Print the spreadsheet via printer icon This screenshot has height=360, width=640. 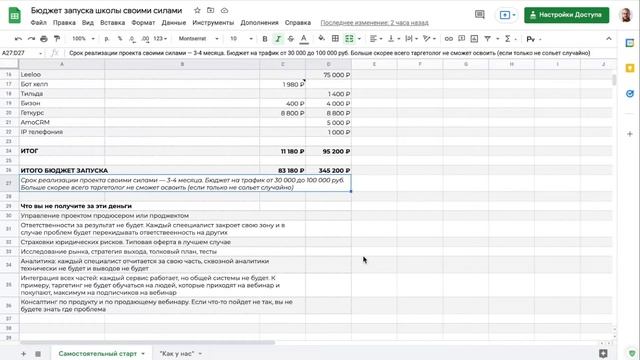coord(44,39)
